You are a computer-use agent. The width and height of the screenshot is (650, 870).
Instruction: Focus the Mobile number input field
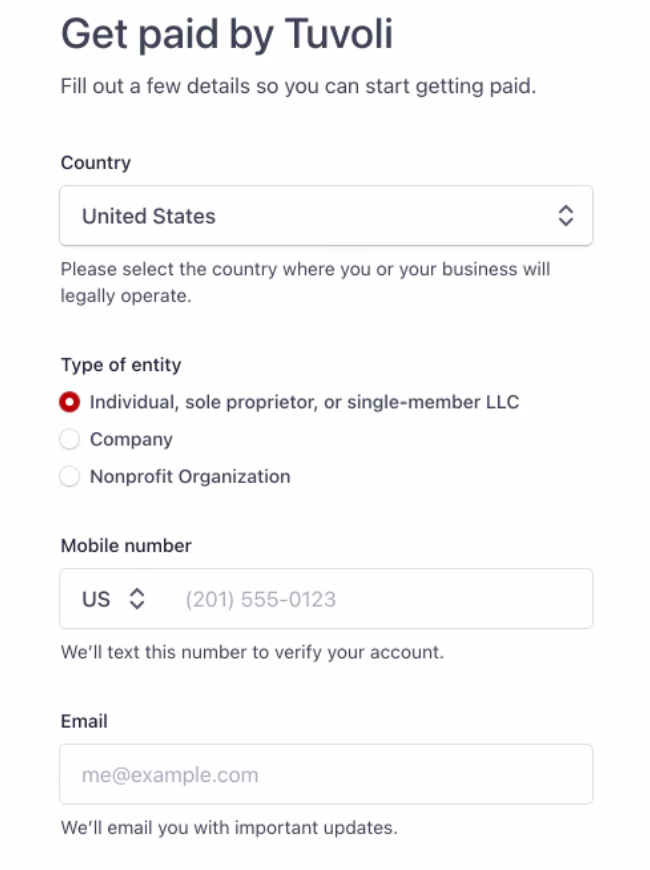(x=380, y=600)
